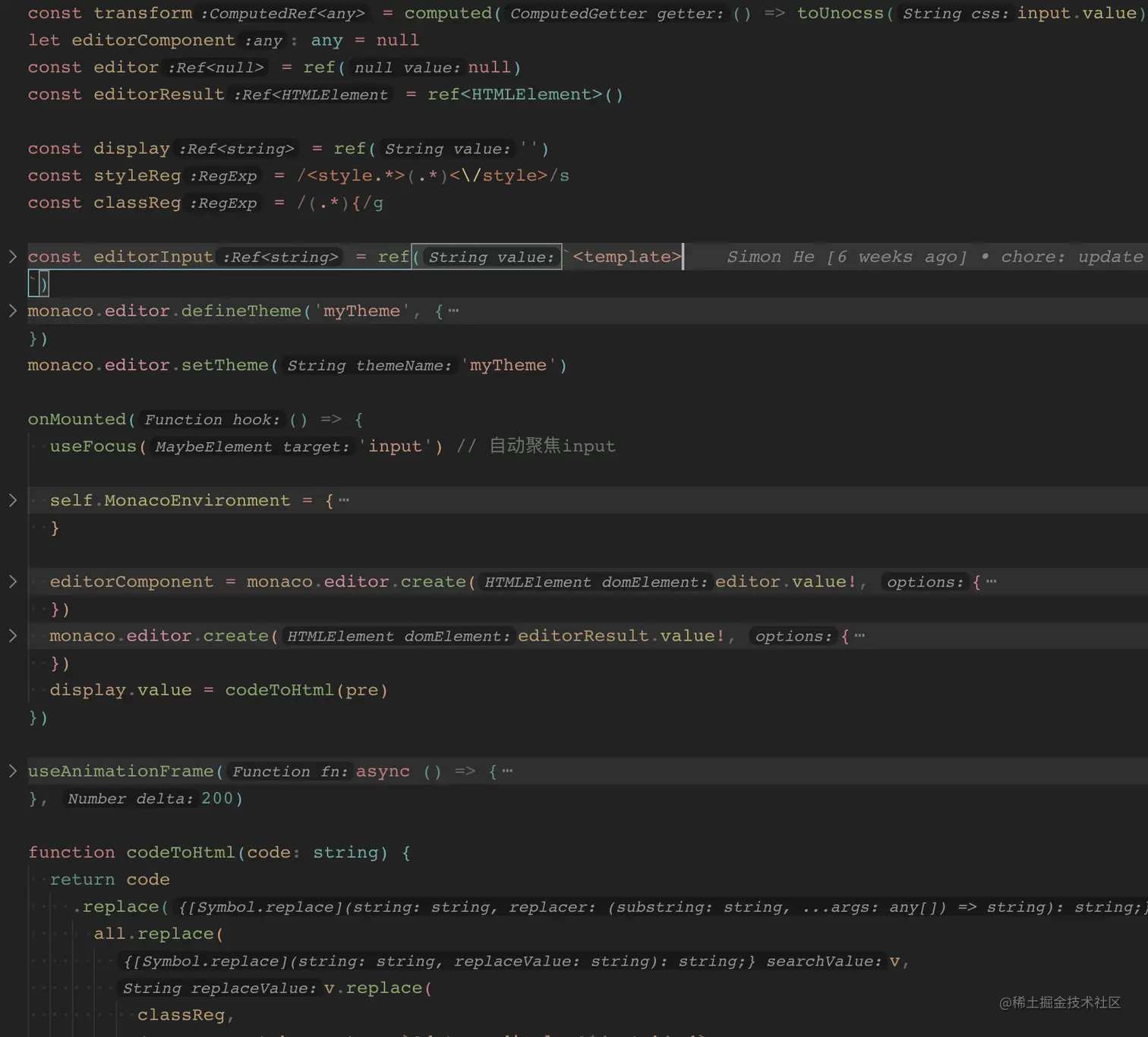Click the 'HTMLElement domElement:' hint before editor.value
1148x1037 pixels.
[596, 582]
